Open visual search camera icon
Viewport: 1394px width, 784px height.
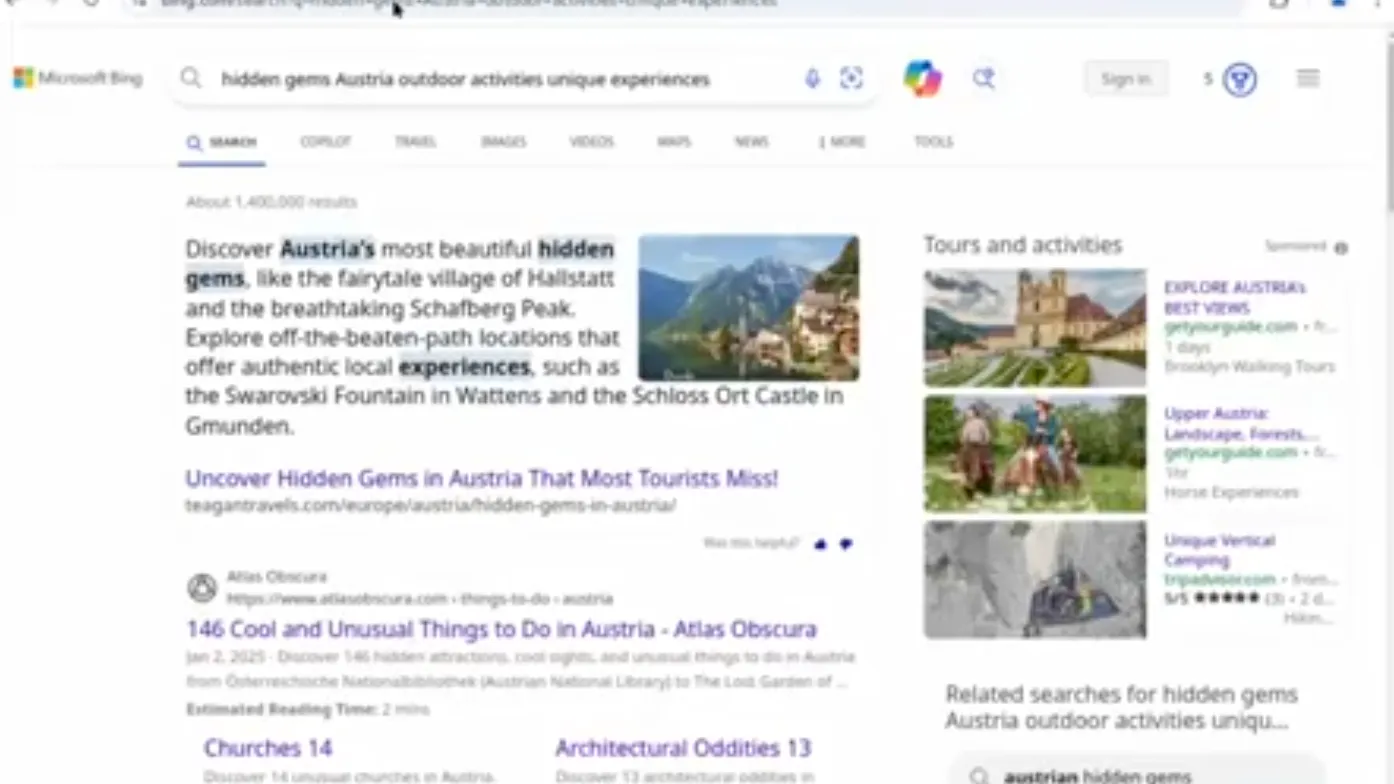click(x=851, y=79)
